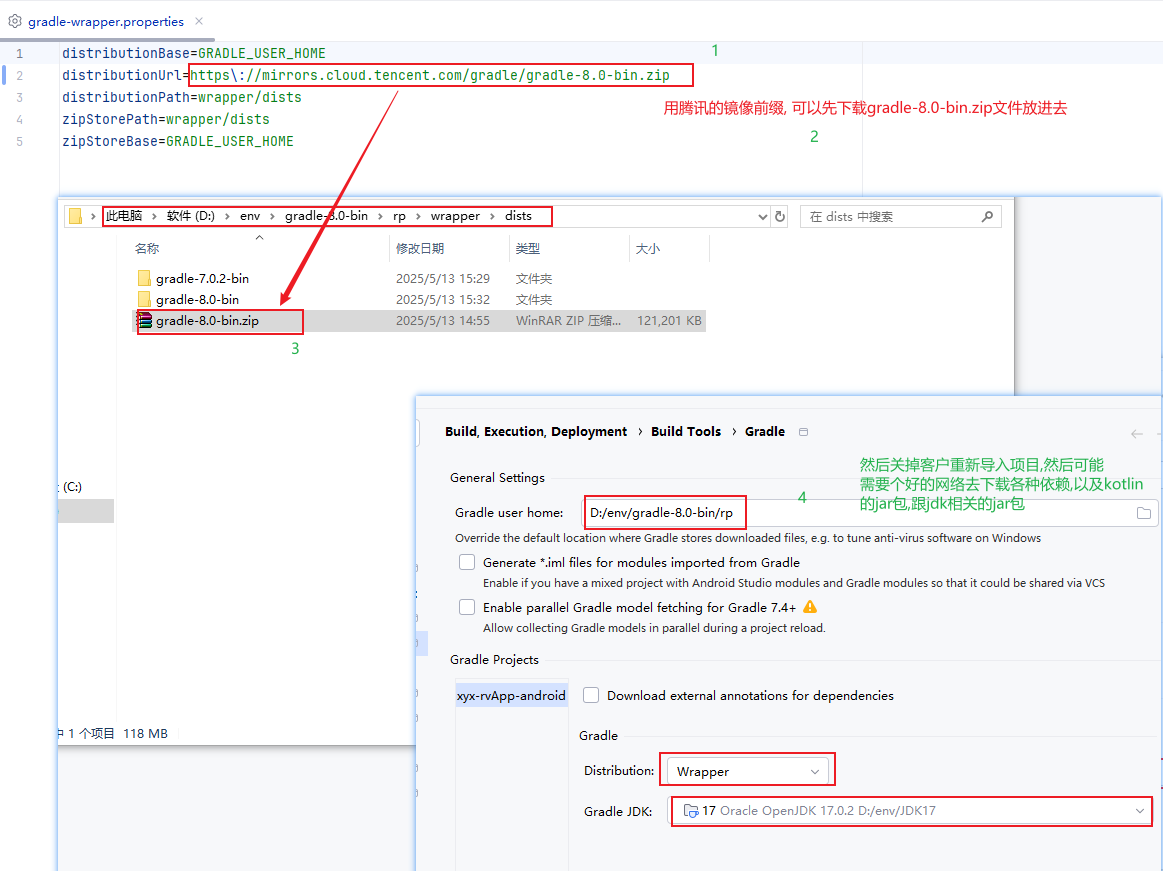Click the project-level settings icon beside Gradle
Image resolution: width=1163 pixels, height=871 pixels.
point(803,432)
